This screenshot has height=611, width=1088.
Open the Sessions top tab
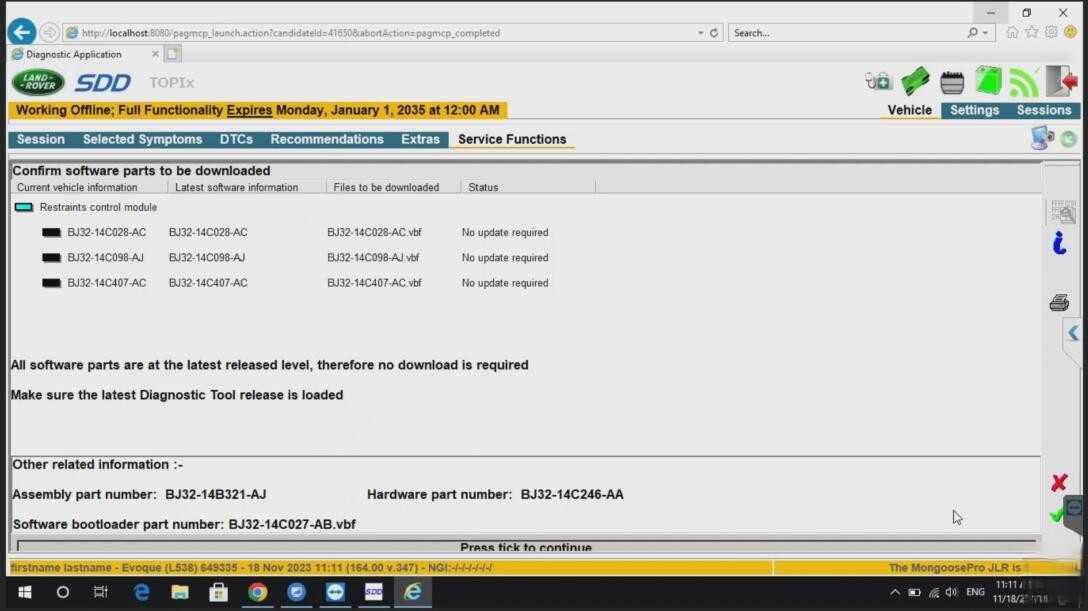click(1044, 110)
